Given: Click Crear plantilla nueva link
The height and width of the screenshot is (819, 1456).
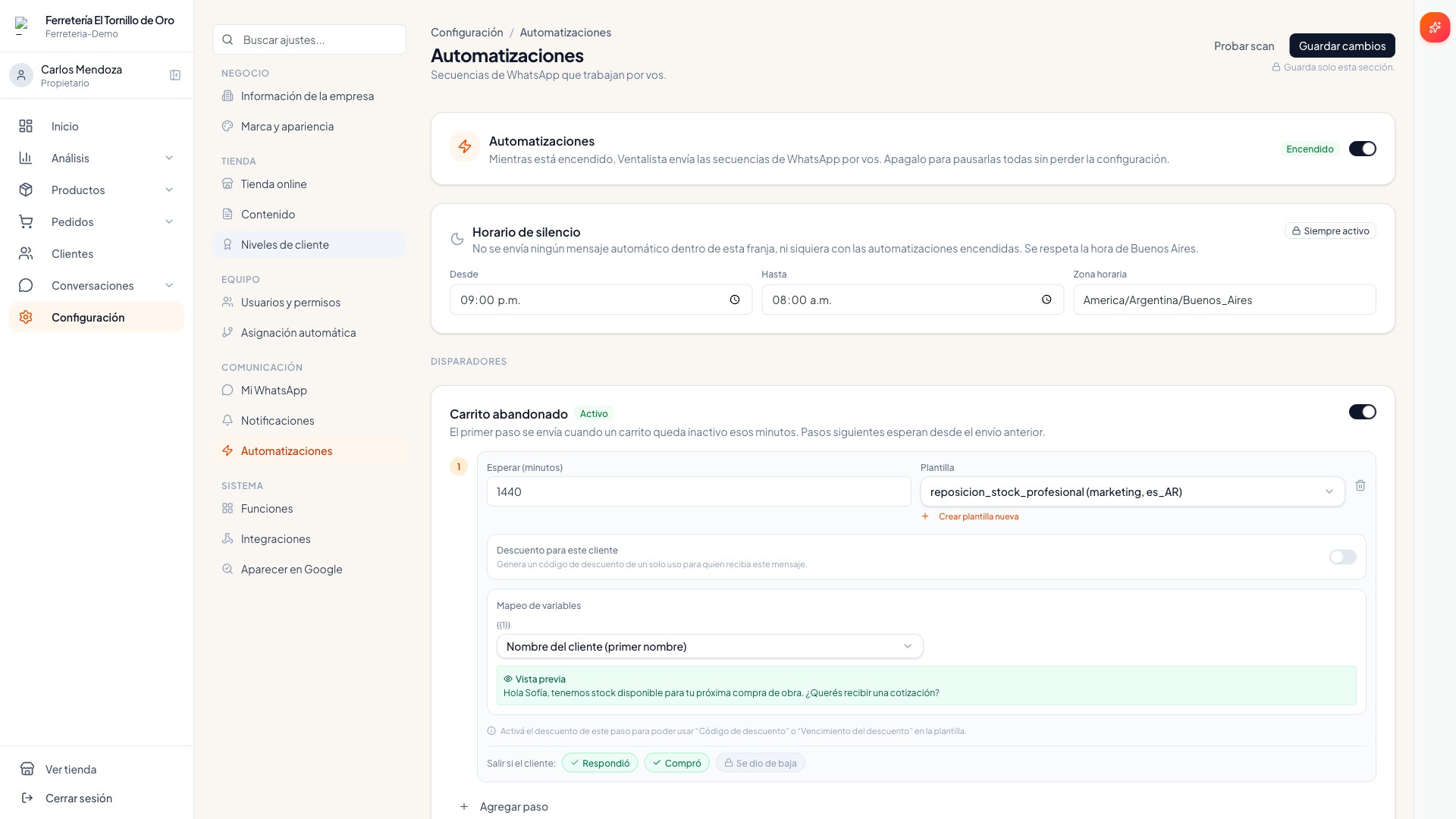Looking at the screenshot, I should pos(970,516).
